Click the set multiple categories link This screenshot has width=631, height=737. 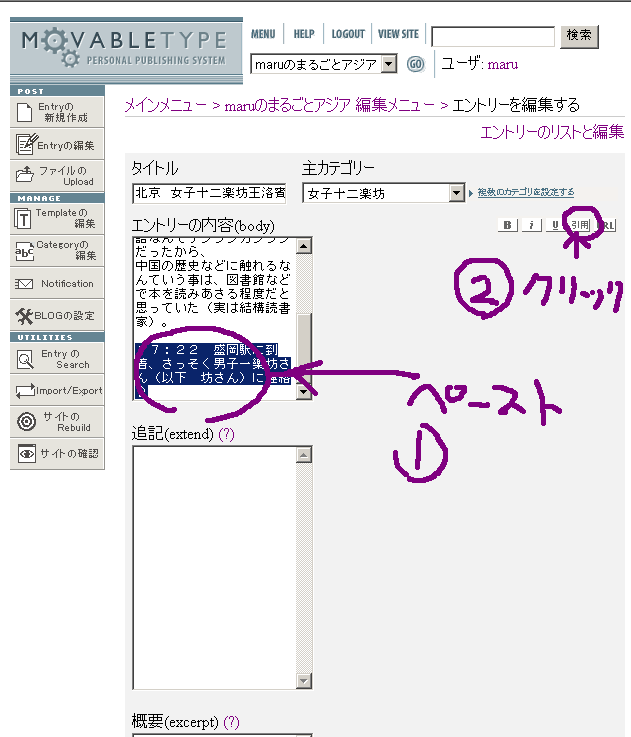coord(526,192)
